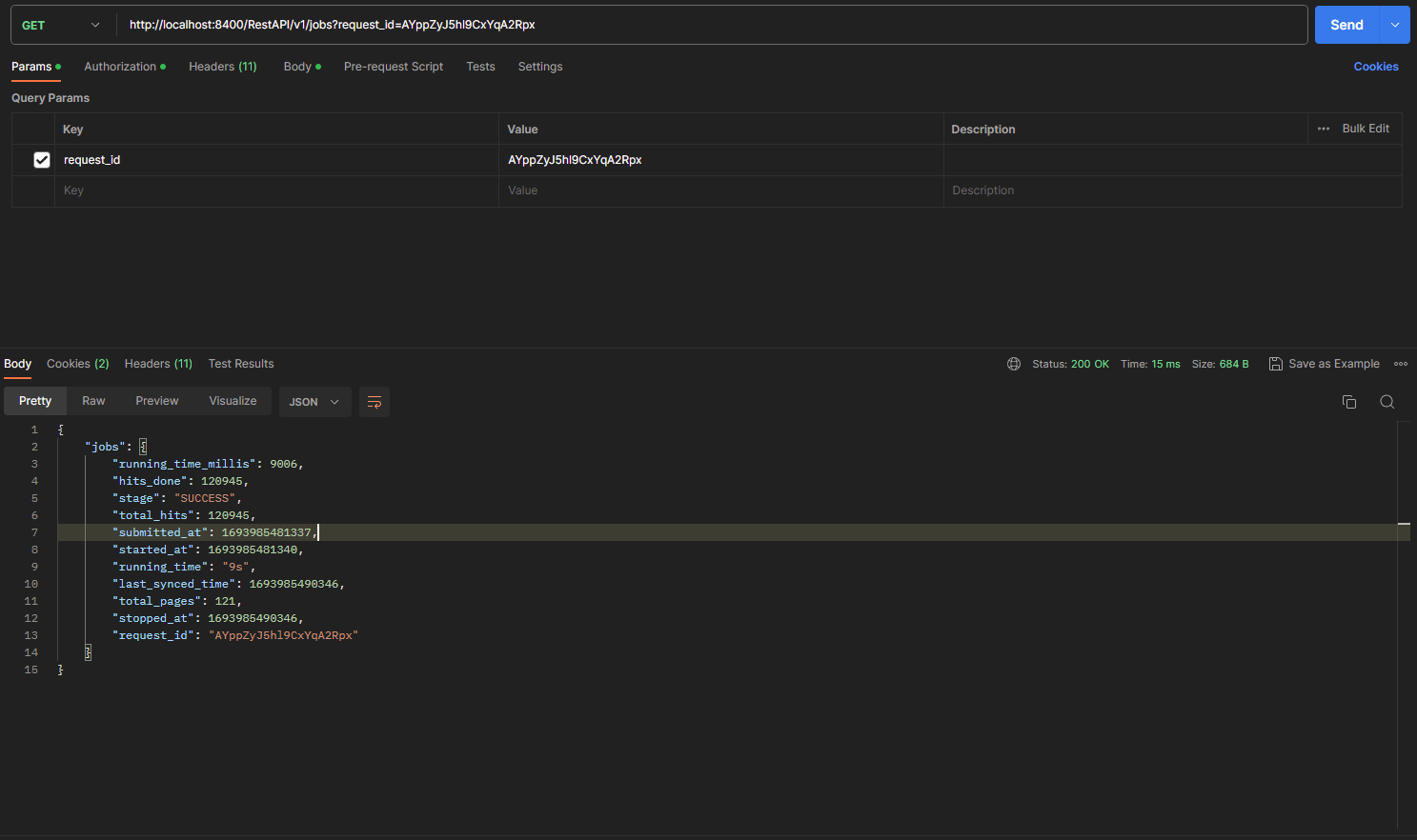
Task: Click the globe network information icon
Action: (1013, 363)
